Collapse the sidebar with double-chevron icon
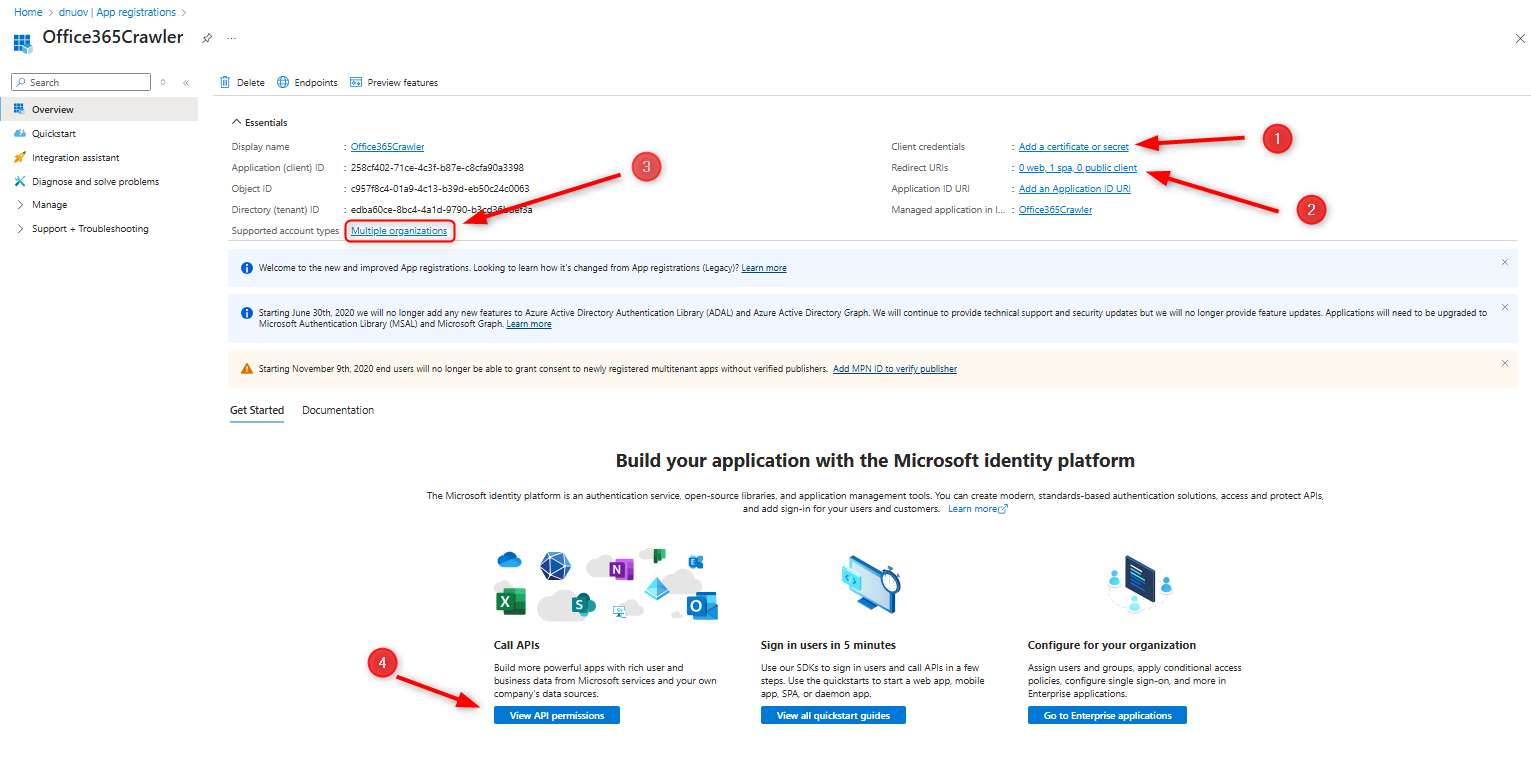The image size is (1531, 783). [x=186, y=83]
